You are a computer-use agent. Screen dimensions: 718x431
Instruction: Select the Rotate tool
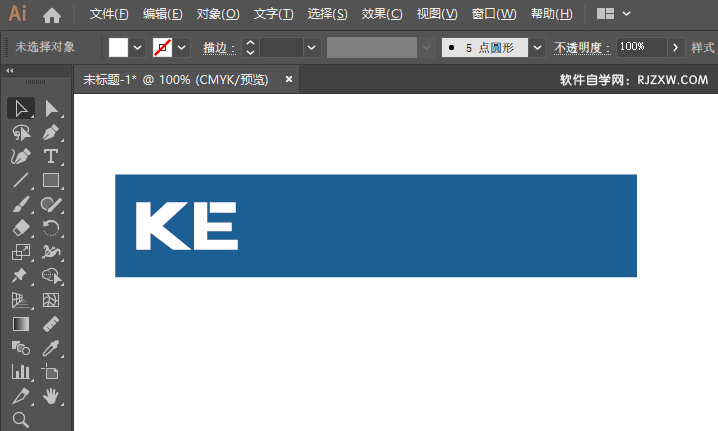(x=51, y=228)
